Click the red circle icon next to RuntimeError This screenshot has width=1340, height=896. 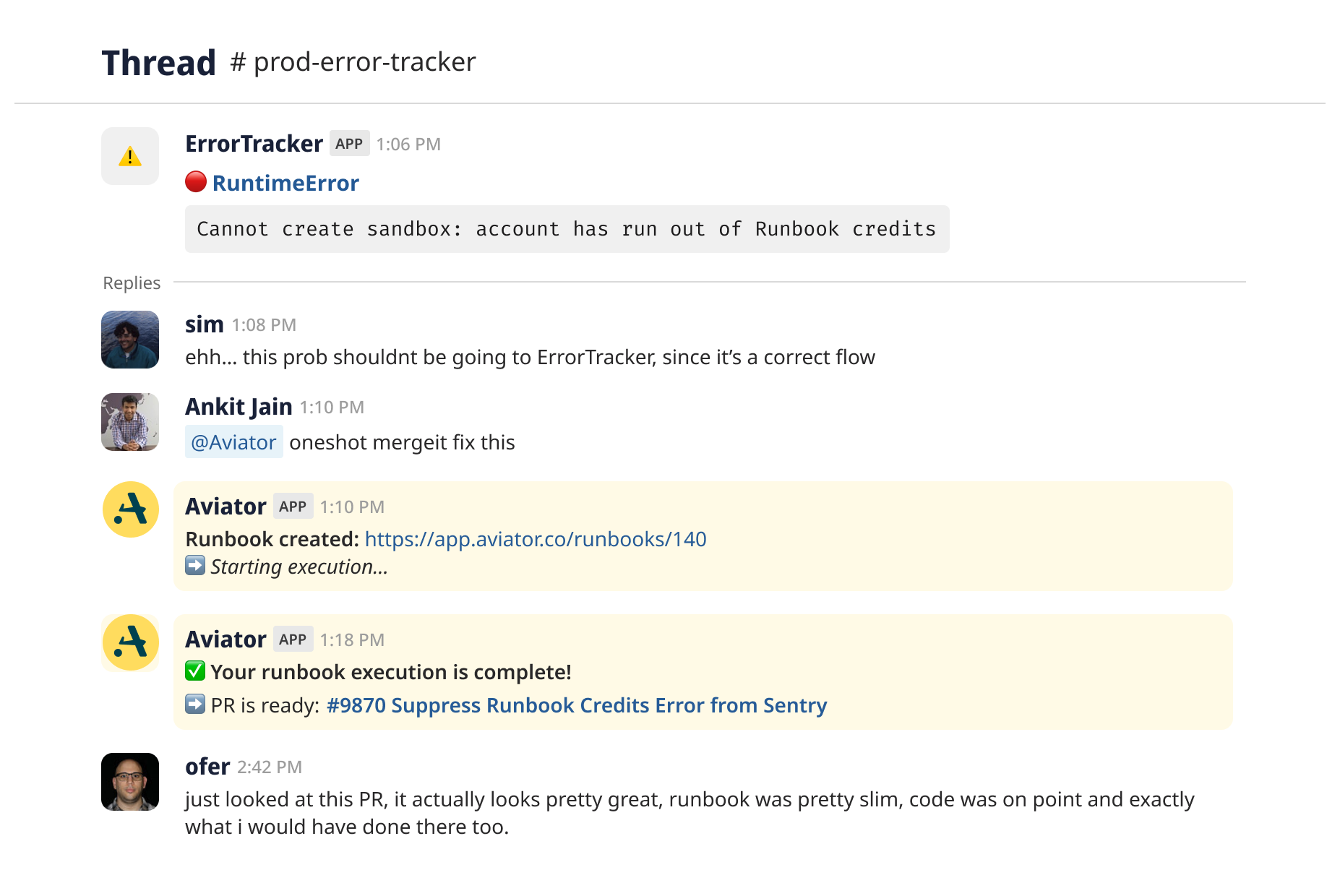(x=196, y=182)
